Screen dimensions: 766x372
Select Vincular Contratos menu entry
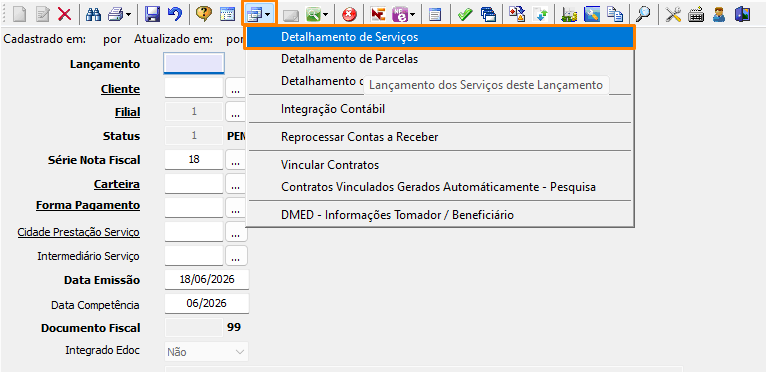pos(440,165)
